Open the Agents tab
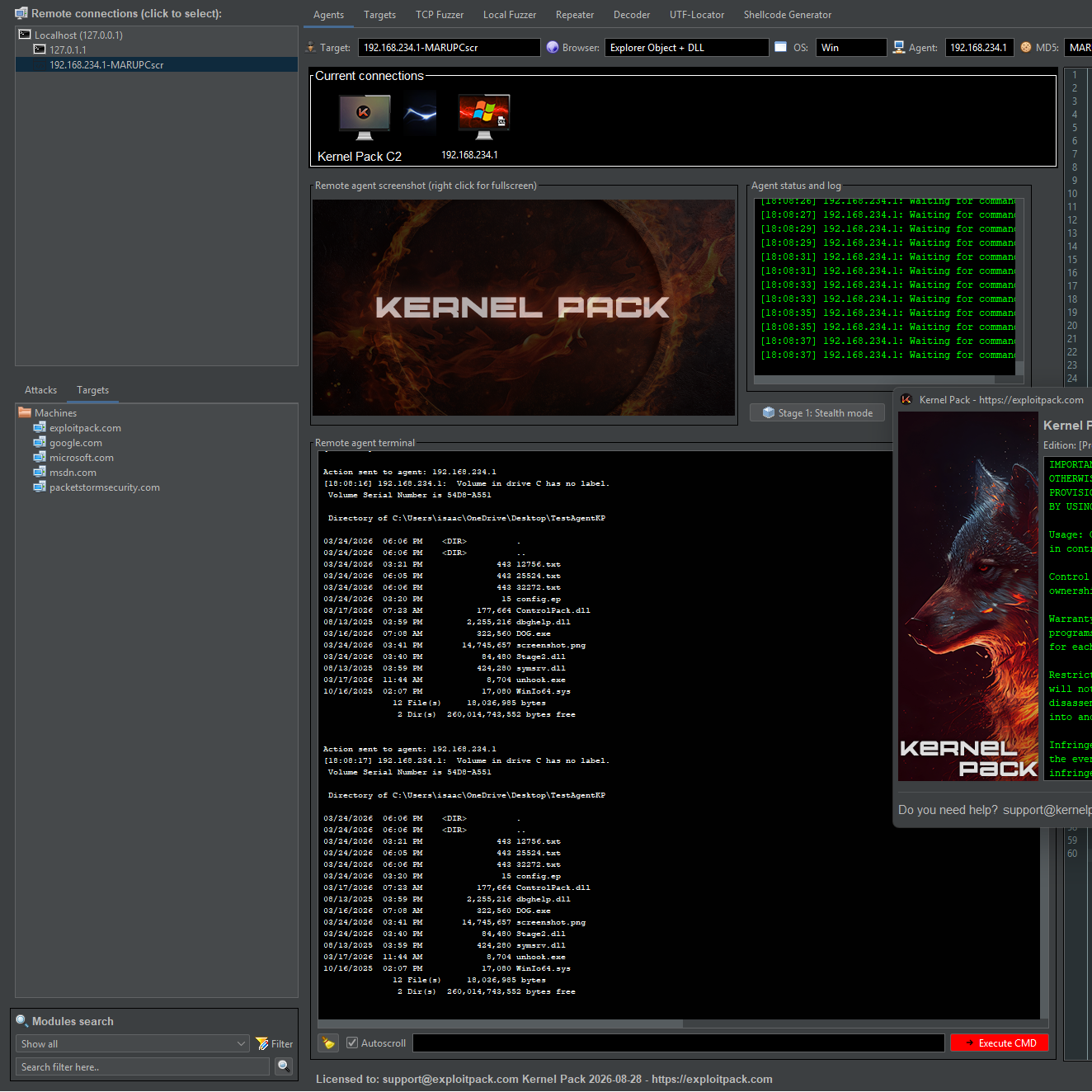 click(328, 15)
